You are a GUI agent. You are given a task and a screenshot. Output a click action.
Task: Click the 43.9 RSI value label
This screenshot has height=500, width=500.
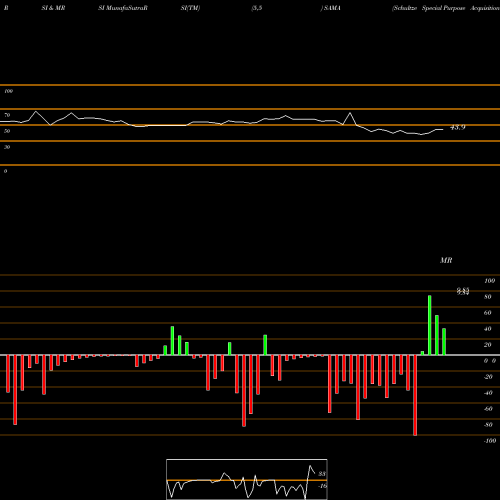coord(458,127)
